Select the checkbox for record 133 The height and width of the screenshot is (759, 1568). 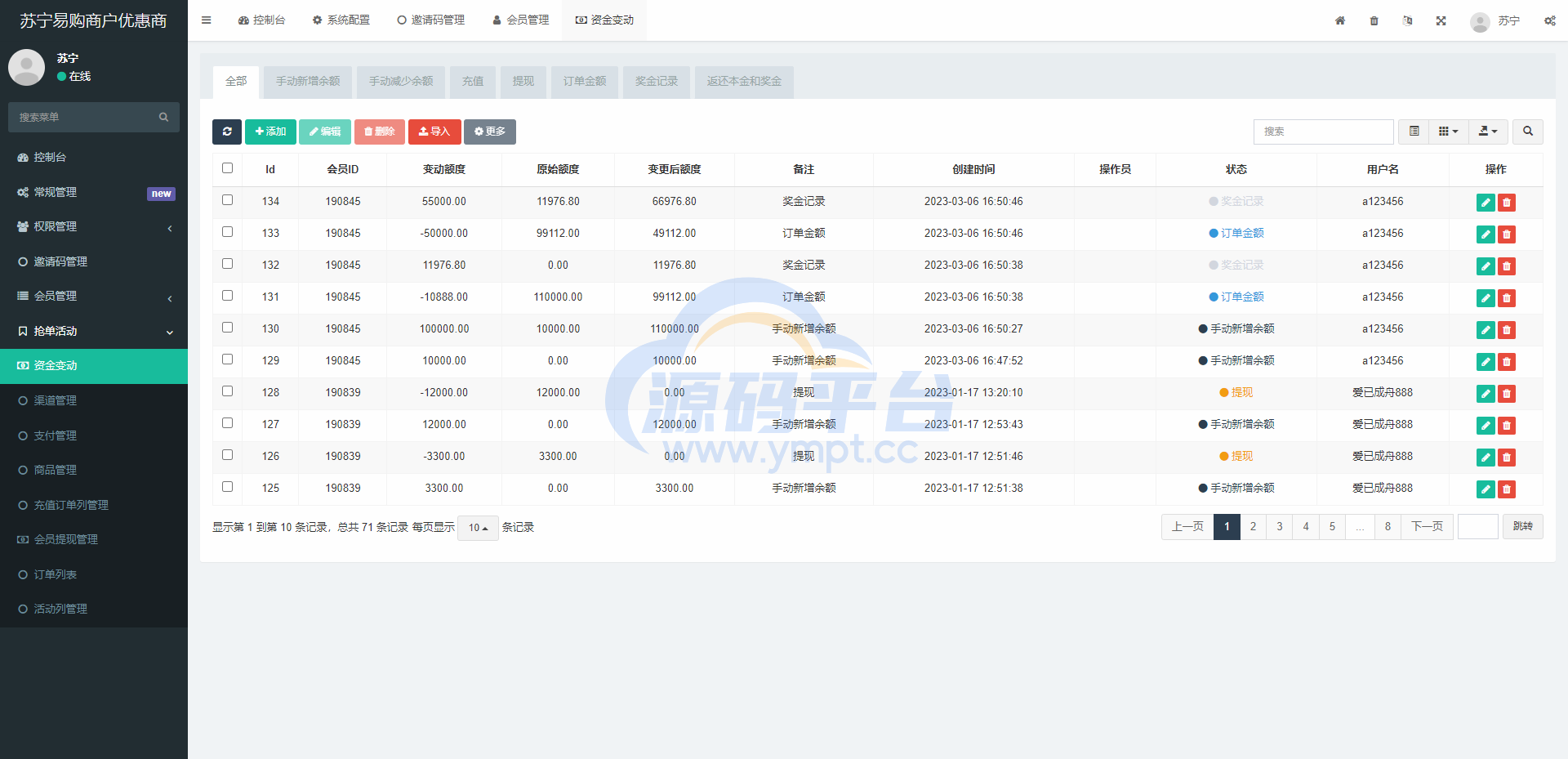coord(228,232)
